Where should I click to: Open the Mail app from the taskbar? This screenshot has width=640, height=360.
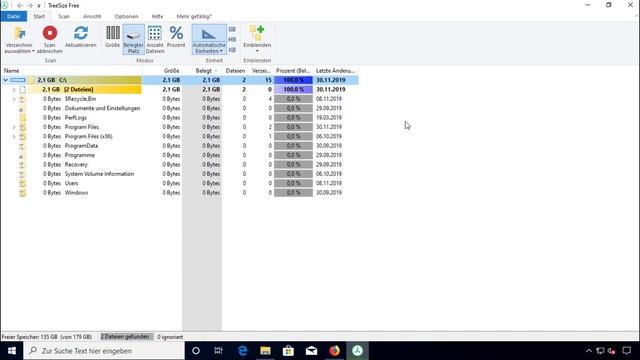(311, 351)
